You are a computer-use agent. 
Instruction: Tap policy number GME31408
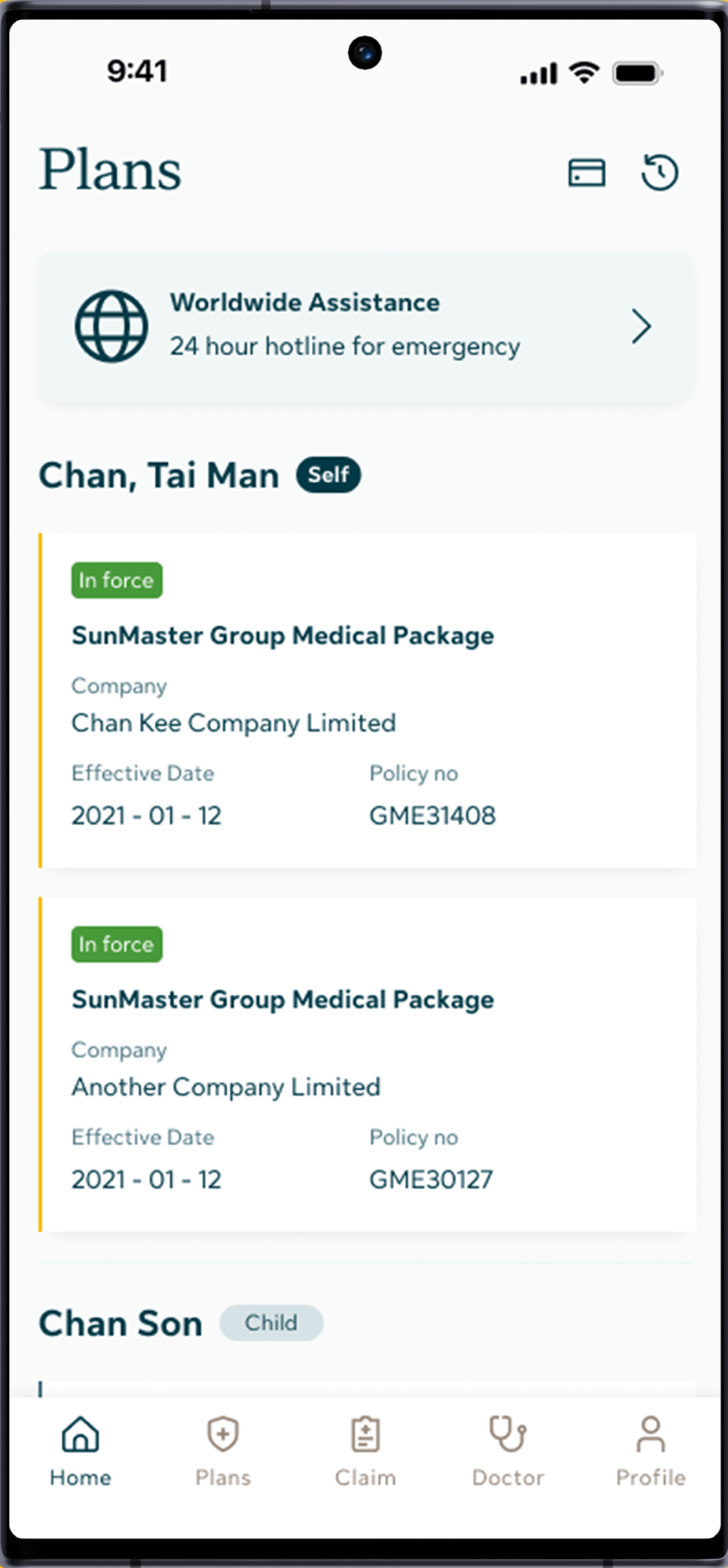coord(432,816)
